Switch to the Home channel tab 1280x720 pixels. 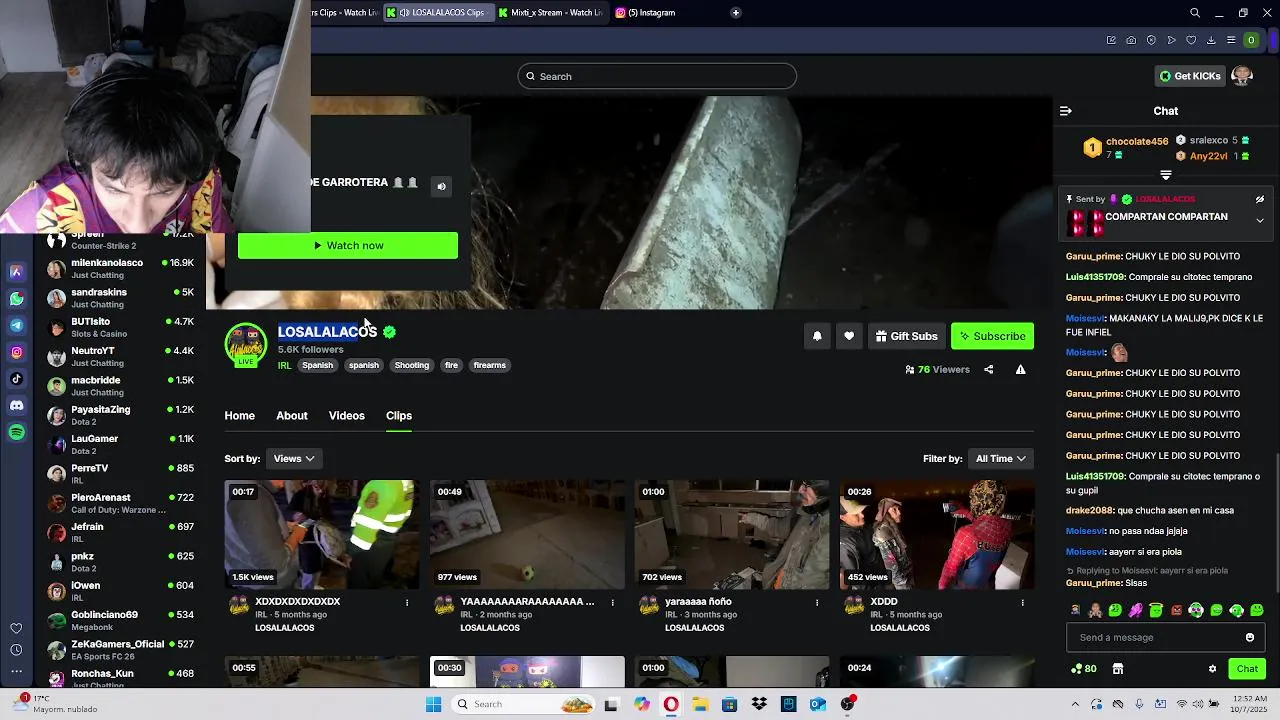click(239, 415)
